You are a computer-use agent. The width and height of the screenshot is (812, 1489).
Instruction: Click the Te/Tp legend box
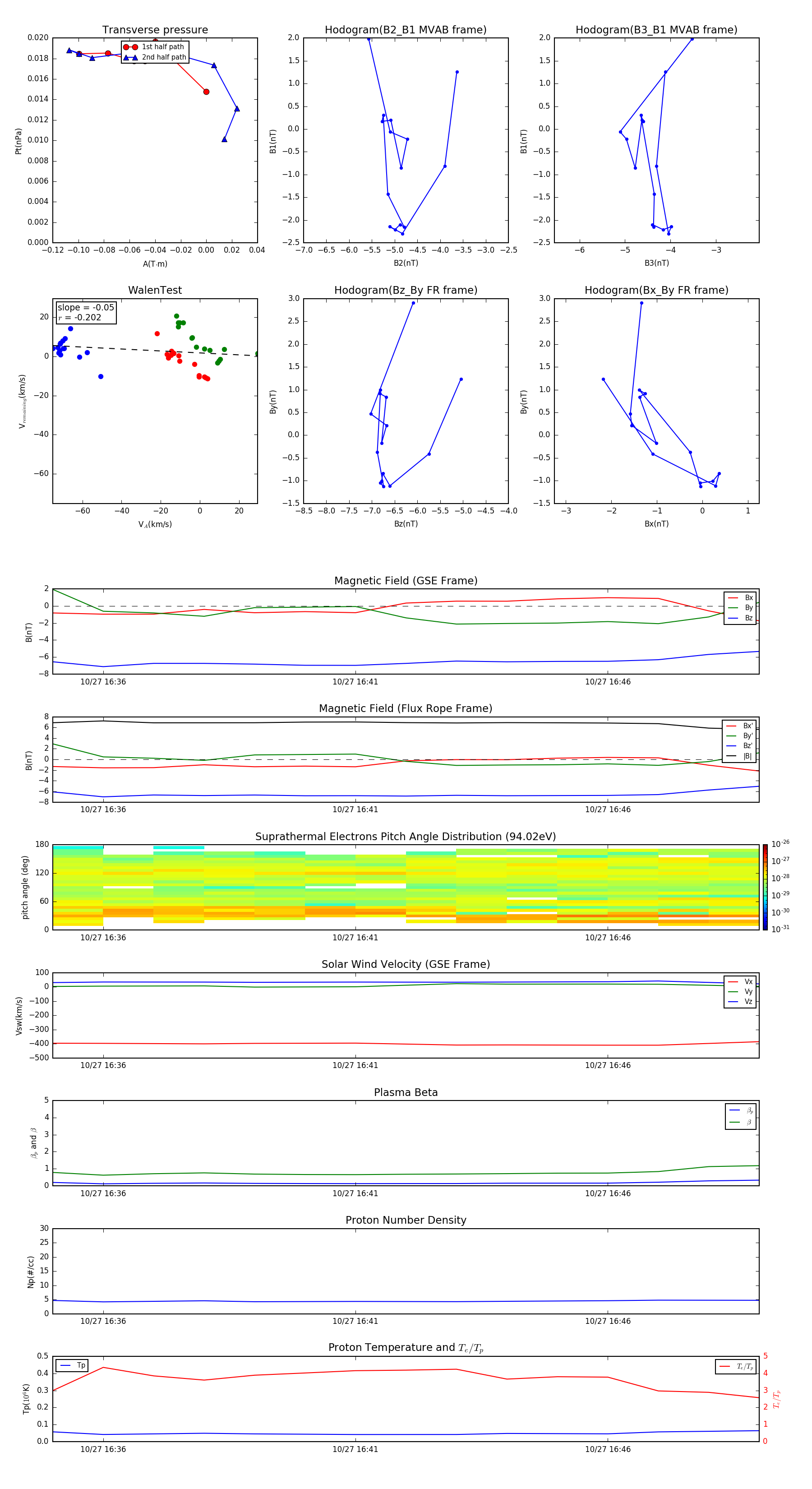tap(736, 1366)
